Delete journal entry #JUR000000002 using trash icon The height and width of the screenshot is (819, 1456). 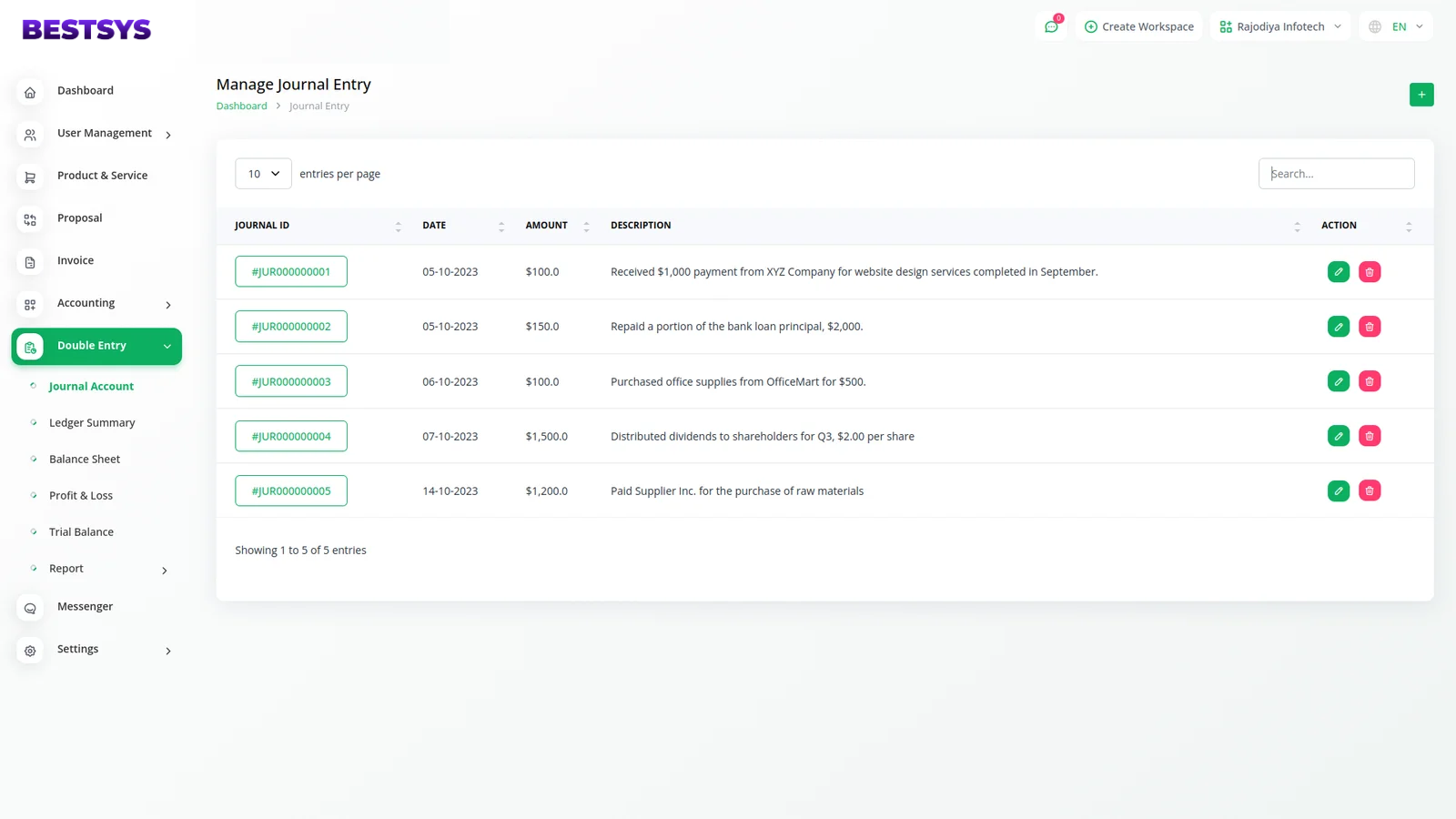click(1369, 327)
